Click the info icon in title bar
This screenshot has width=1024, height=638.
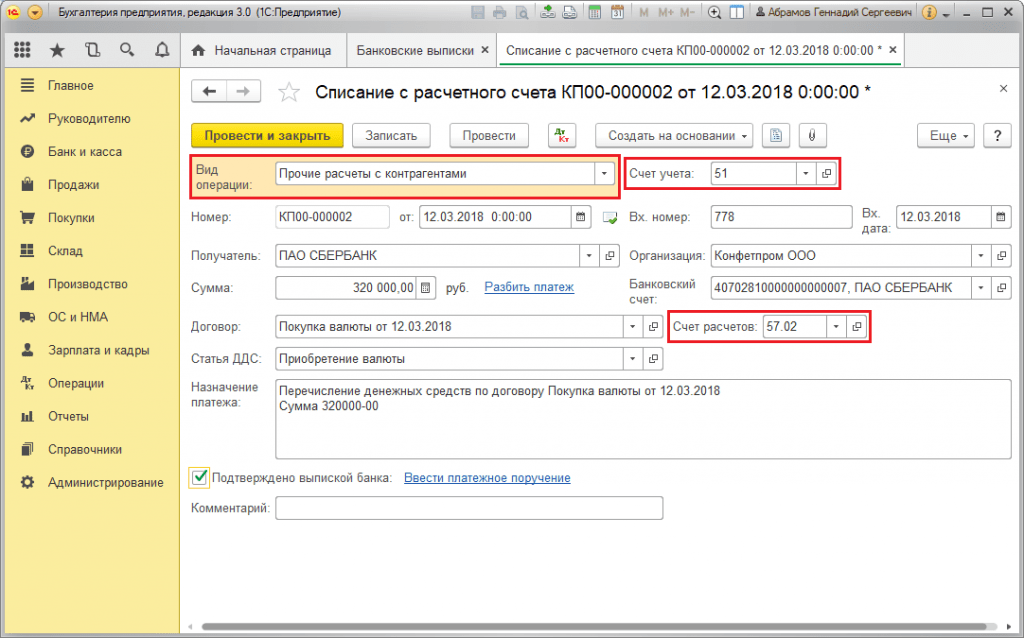point(929,12)
